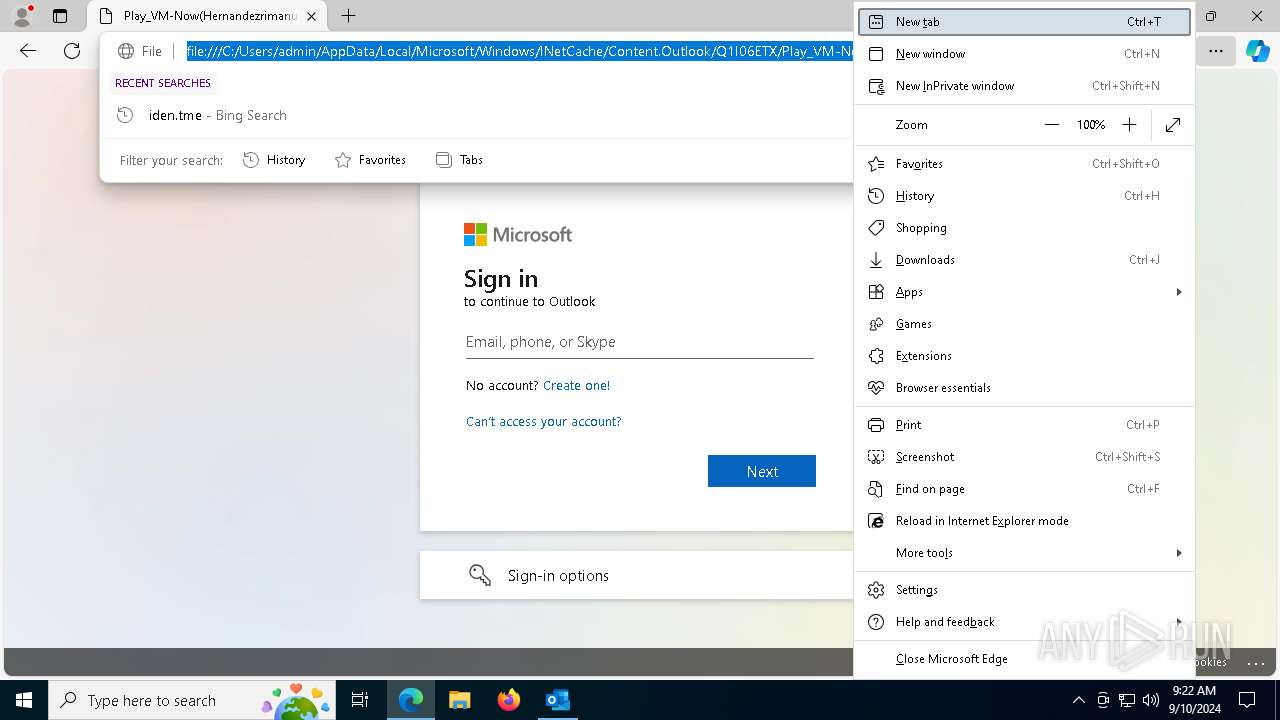This screenshot has width=1280, height=720.
Task: Filter search by History
Action: coord(274,160)
